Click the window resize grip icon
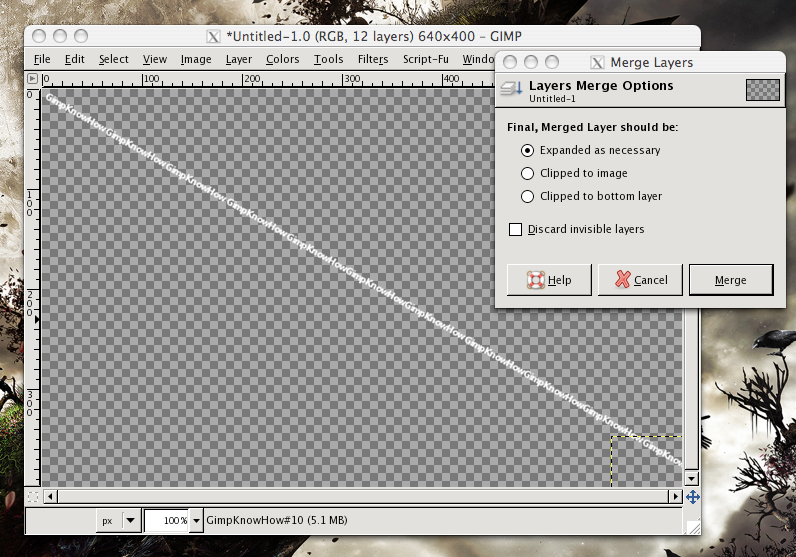 tap(692, 527)
